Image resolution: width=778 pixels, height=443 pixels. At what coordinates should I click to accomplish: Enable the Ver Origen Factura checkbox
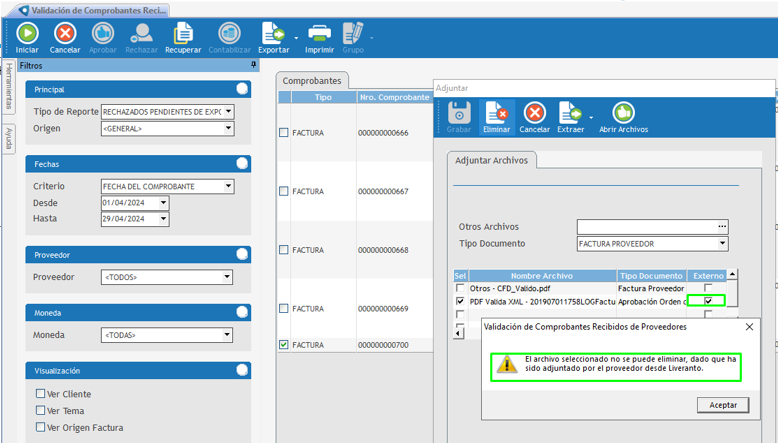(x=41, y=427)
